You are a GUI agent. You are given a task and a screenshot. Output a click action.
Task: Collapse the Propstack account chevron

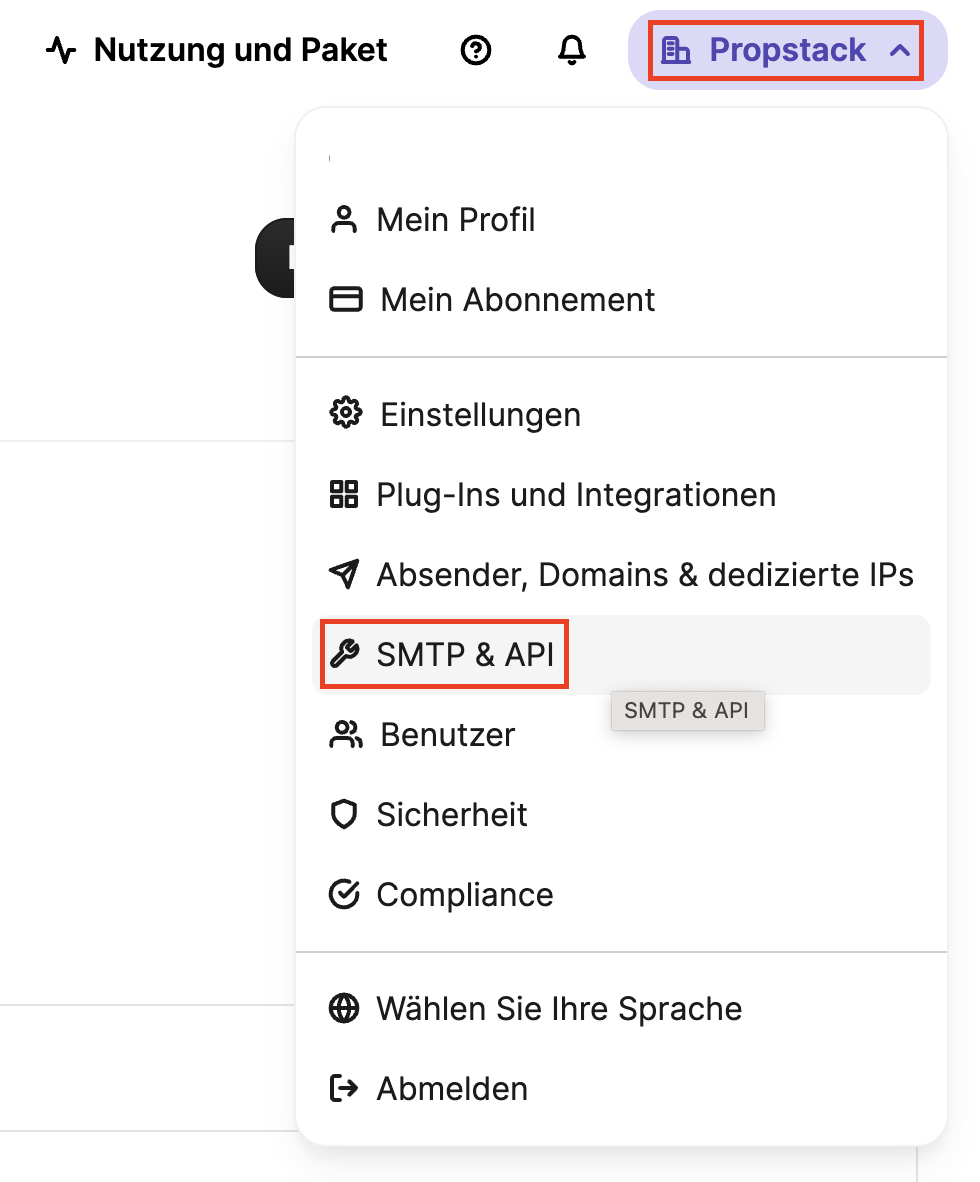[x=900, y=50]
